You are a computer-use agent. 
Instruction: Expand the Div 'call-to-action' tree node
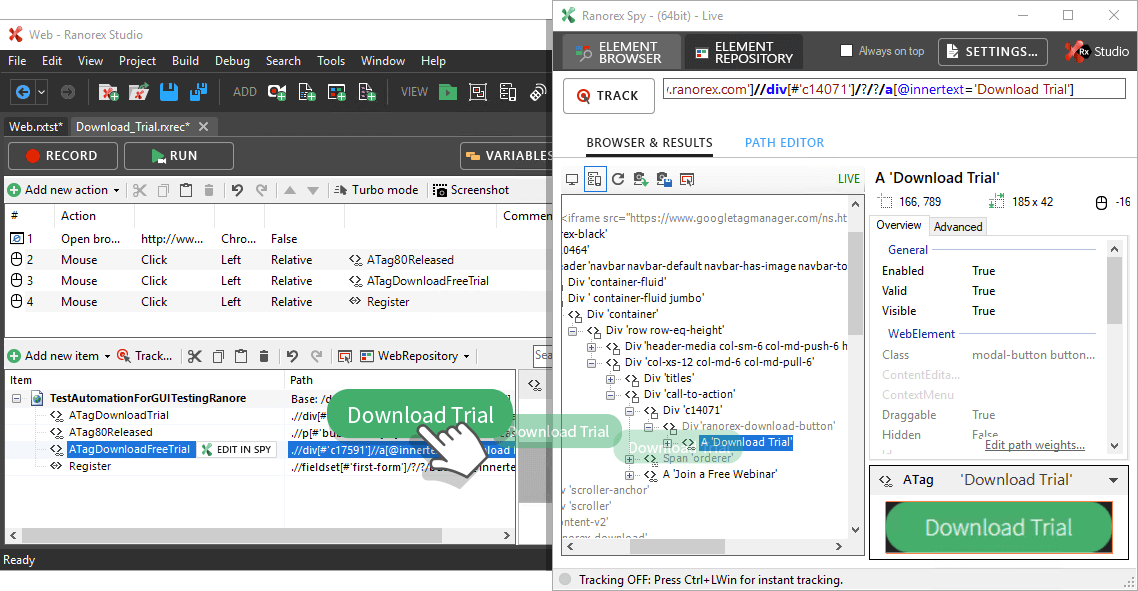click(x=610, y=394)
